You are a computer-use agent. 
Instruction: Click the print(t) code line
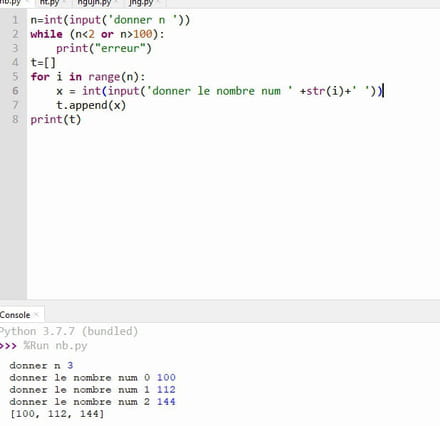[x=56, y=119]
